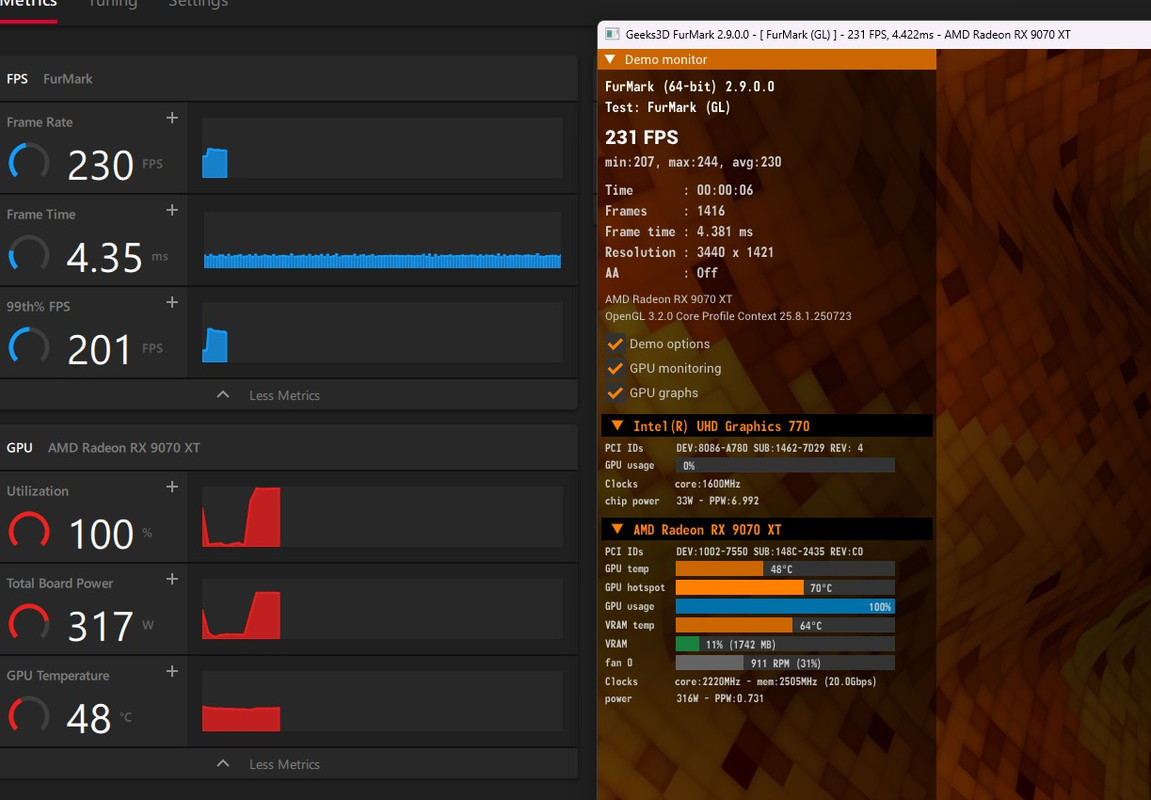Click the plus icon beside Frame Rate

[x=172, y=118]
